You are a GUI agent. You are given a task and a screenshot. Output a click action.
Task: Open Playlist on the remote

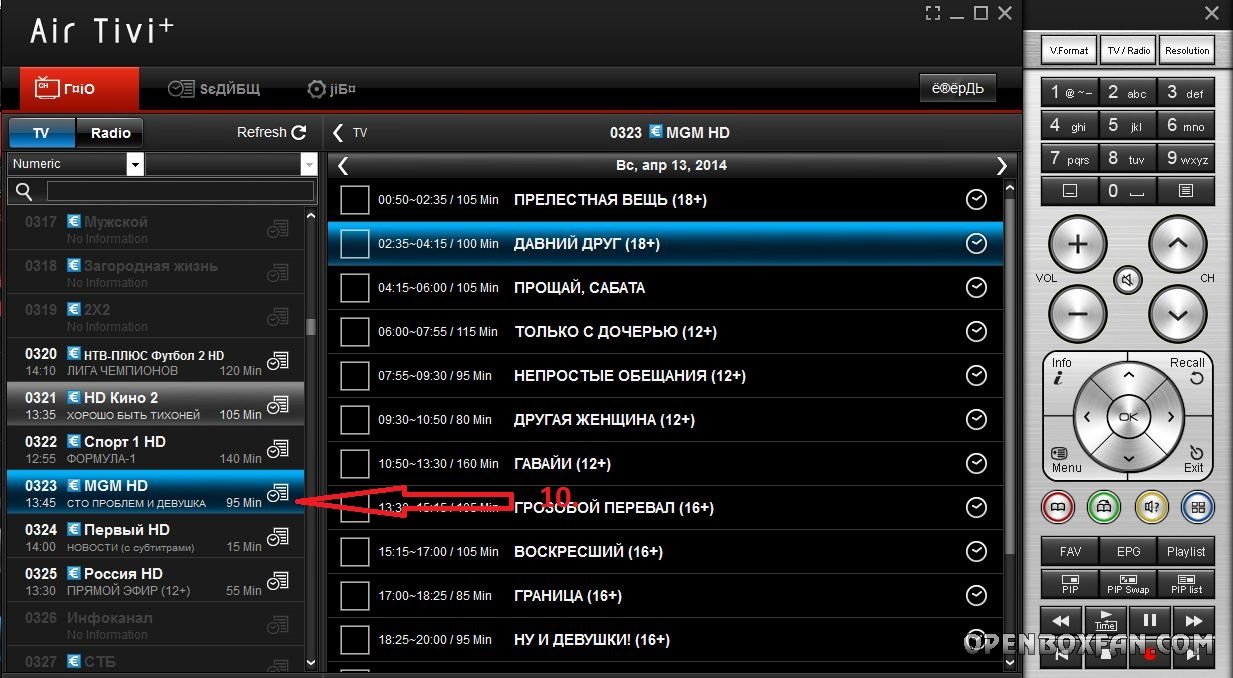1187,551
